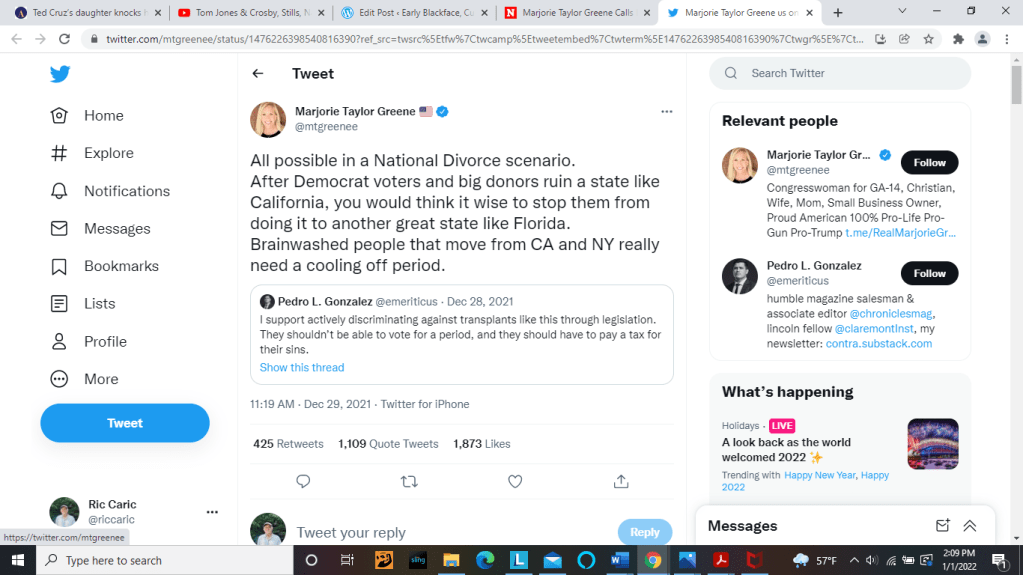
Task: Retweet using the retweet arrows icon
Action: tap(409, 481)
